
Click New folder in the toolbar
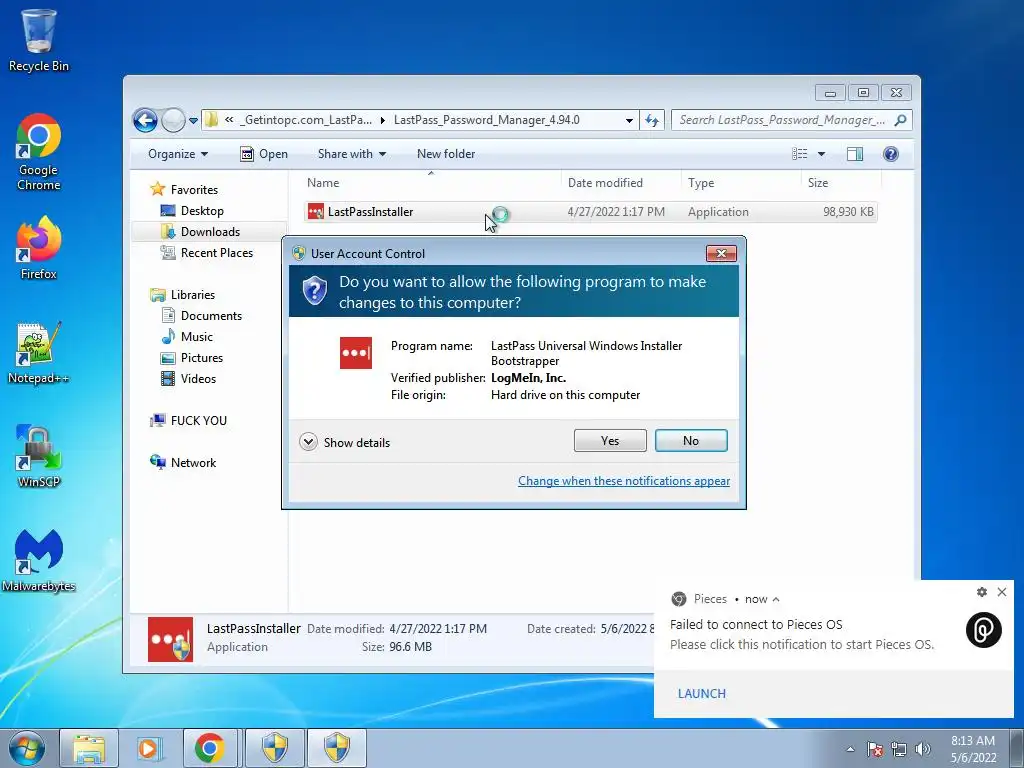[446, 154]
